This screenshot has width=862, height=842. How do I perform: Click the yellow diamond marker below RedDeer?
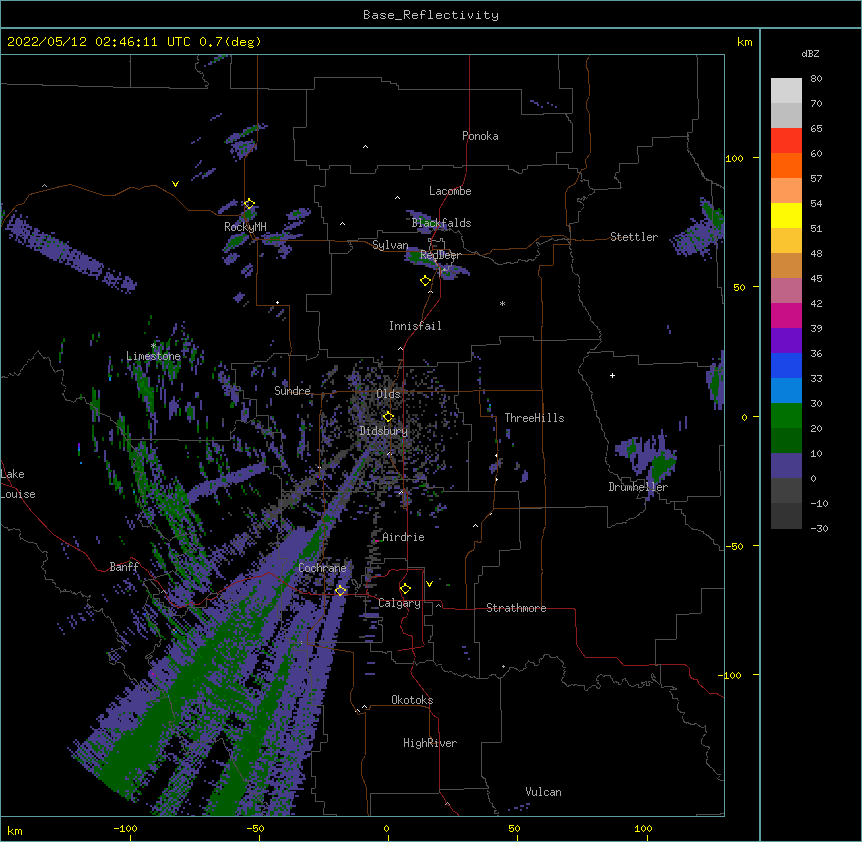pos(425,281)
